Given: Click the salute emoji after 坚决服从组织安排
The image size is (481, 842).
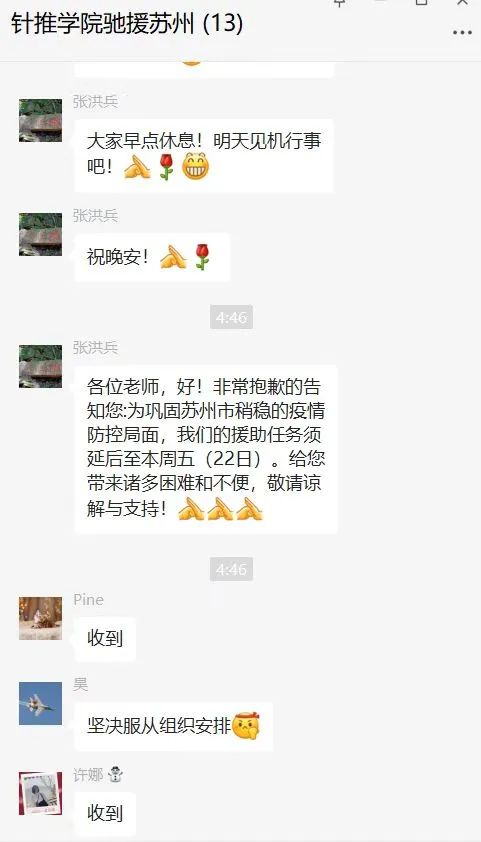Looking at the screenshot, I should click(x=246, y=726).
